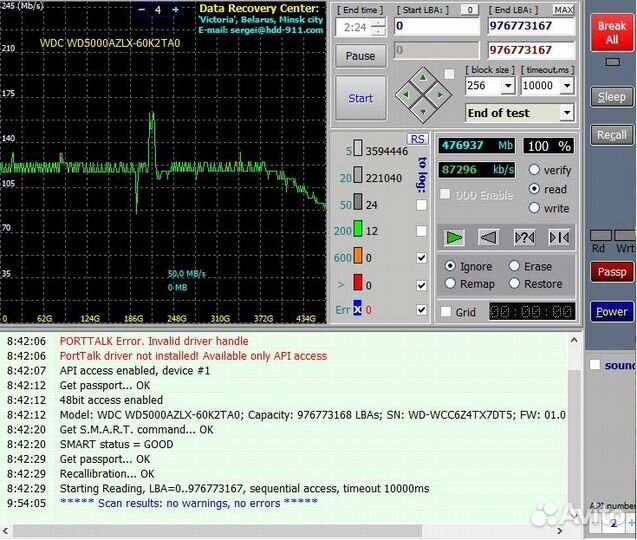Click the butterfly seek icon

tap(558, 237)
